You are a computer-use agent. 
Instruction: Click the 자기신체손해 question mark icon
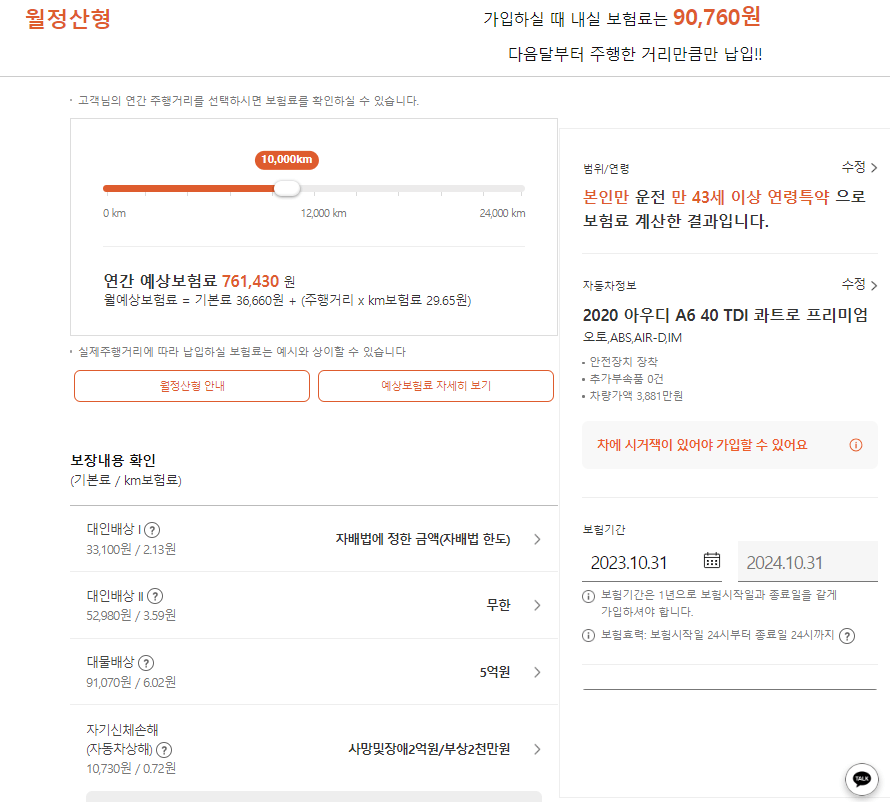pos(165,750)
